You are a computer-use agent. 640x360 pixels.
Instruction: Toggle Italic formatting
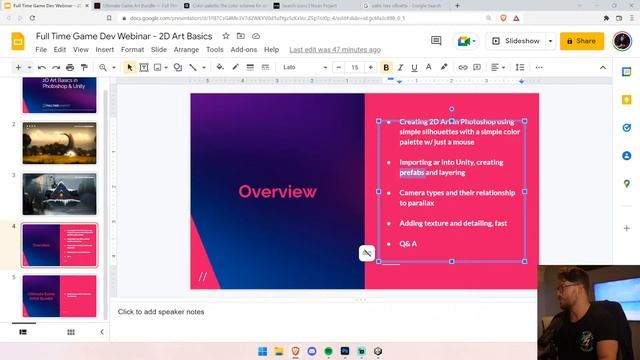coord(400,67)
